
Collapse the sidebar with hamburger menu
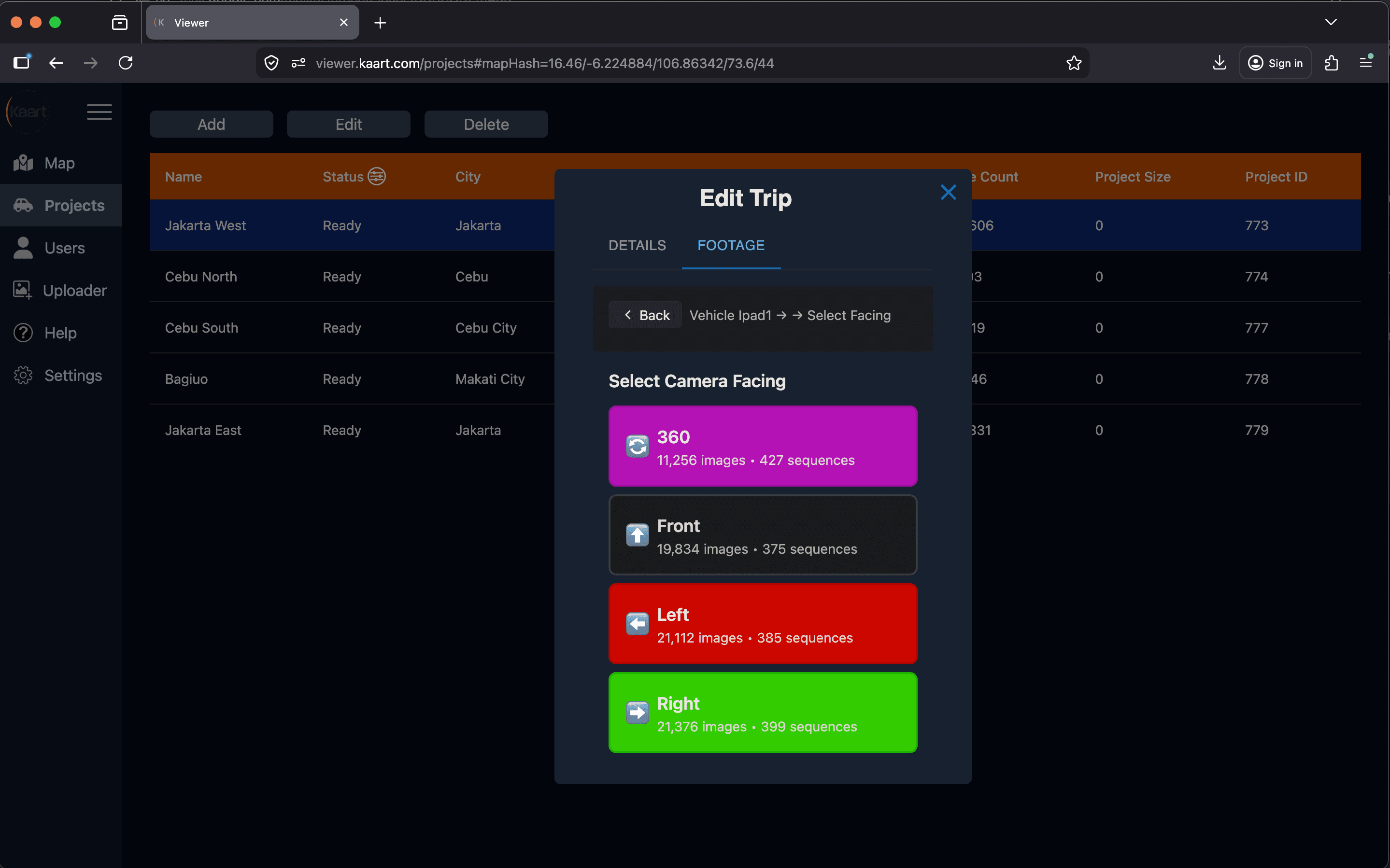point(99,112)
